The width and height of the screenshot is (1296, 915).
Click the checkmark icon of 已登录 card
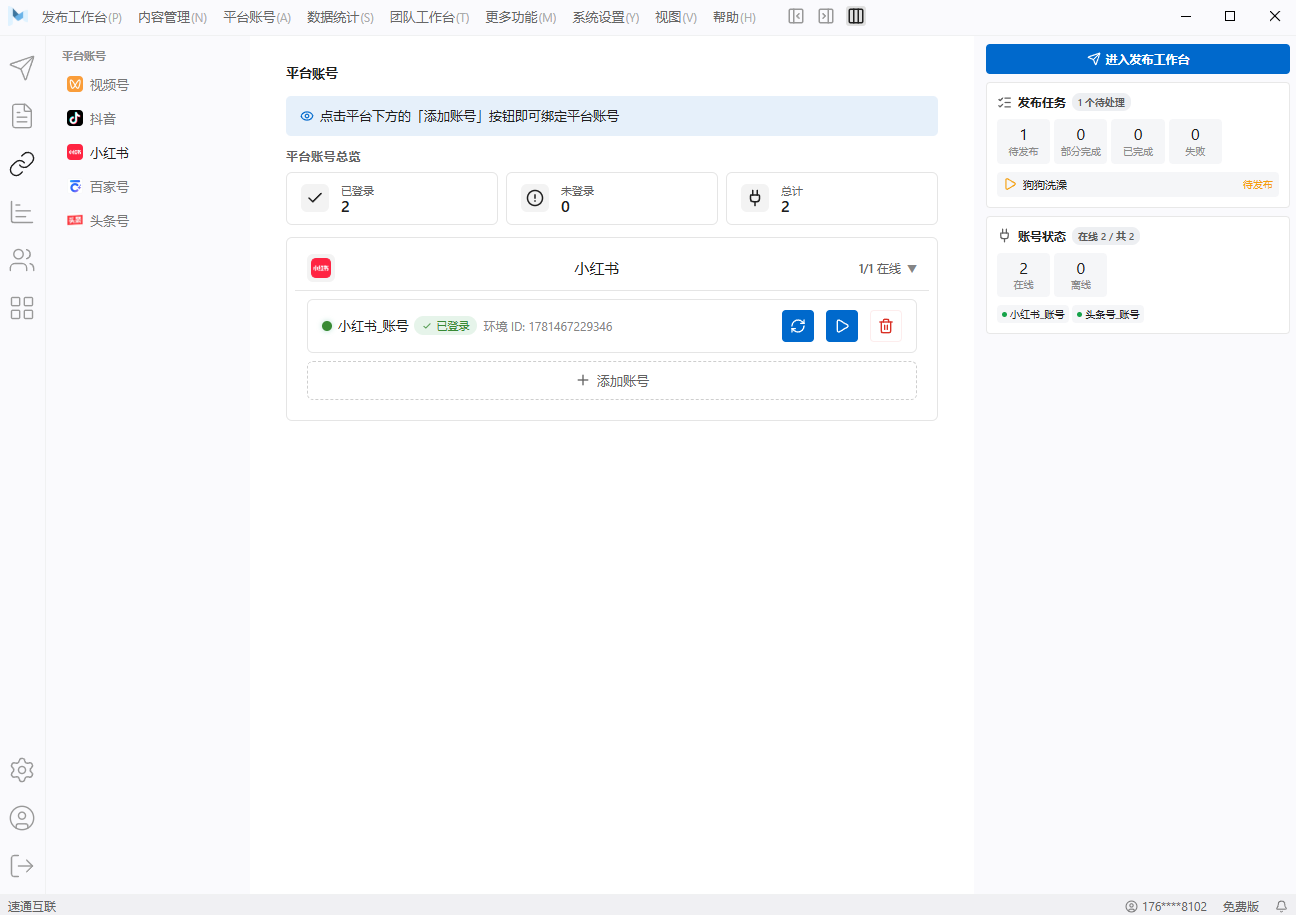click(x=315, y=198)
